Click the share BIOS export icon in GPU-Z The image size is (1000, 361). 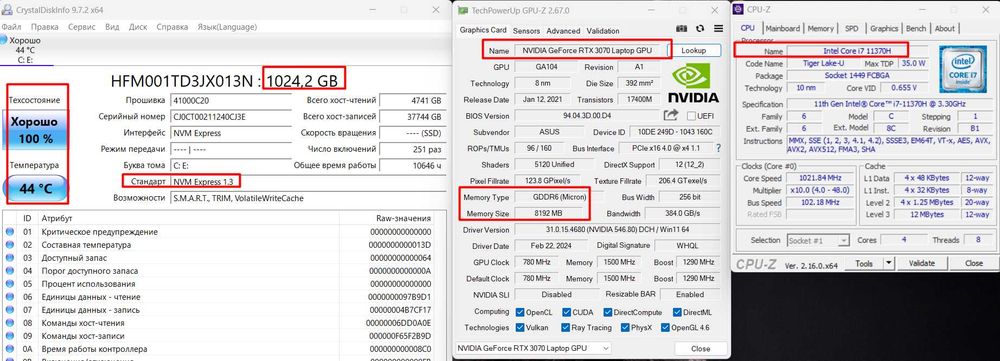[x=670, y=115]
